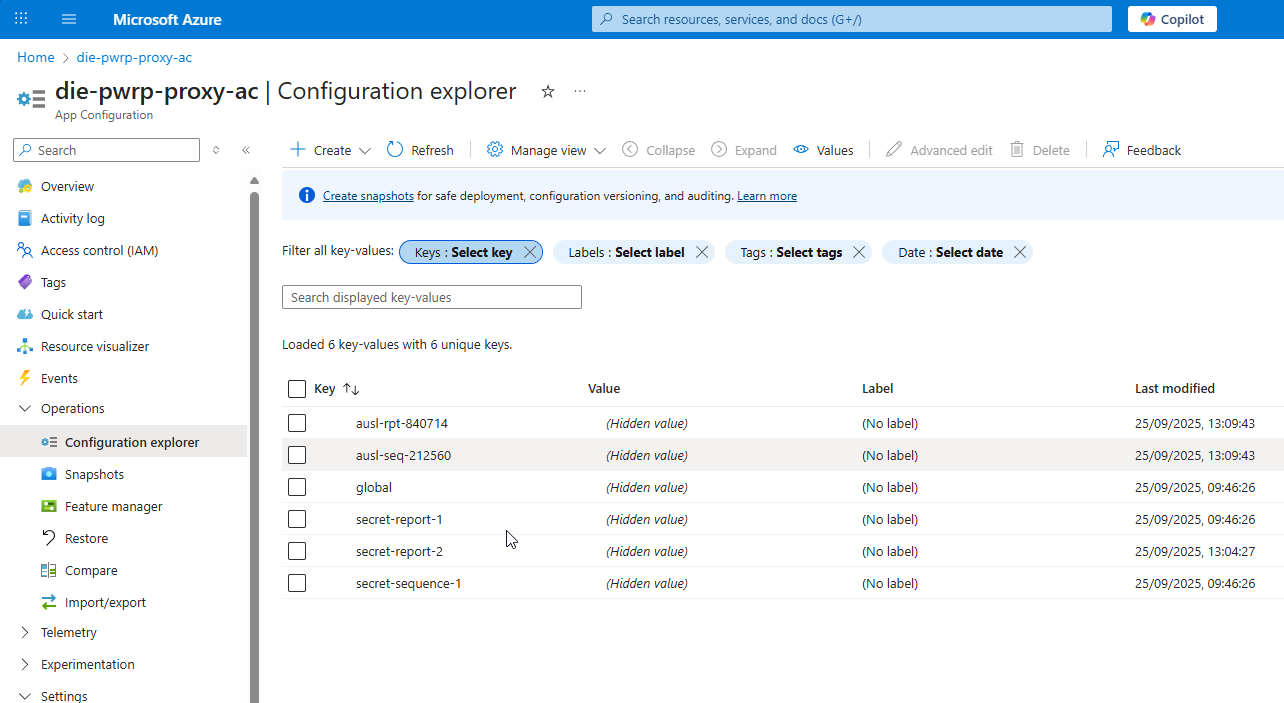The height and width of the screenshot is (703, 1284).
Task: Favorite the resource with the star icon
Action: click(x=548, y=91)
